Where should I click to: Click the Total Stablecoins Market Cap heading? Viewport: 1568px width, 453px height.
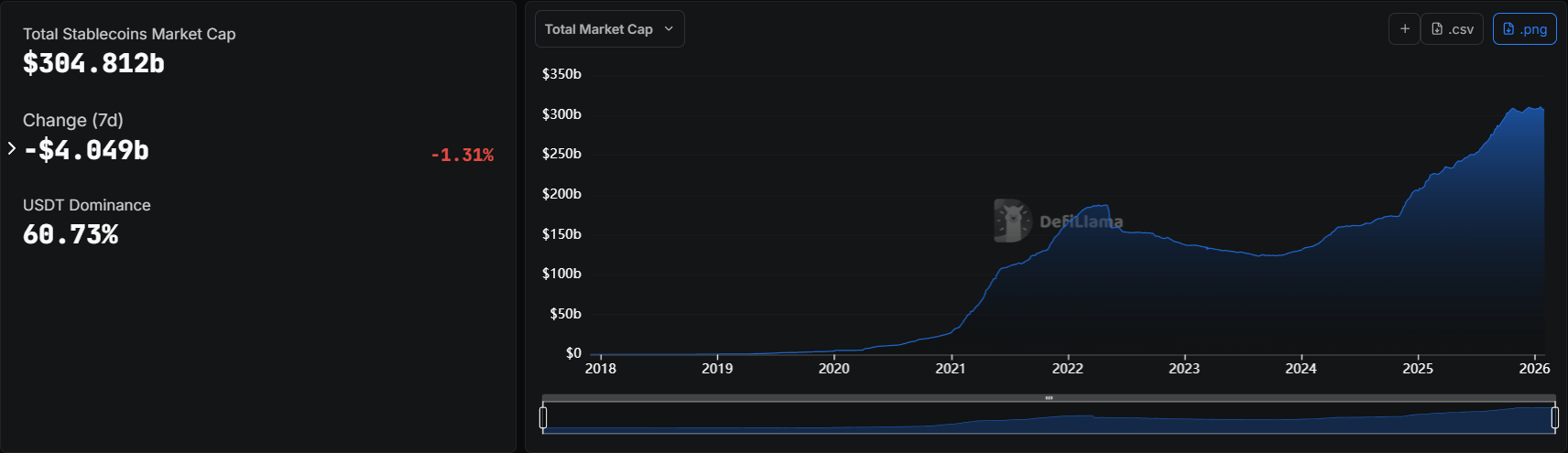point(129,34)
